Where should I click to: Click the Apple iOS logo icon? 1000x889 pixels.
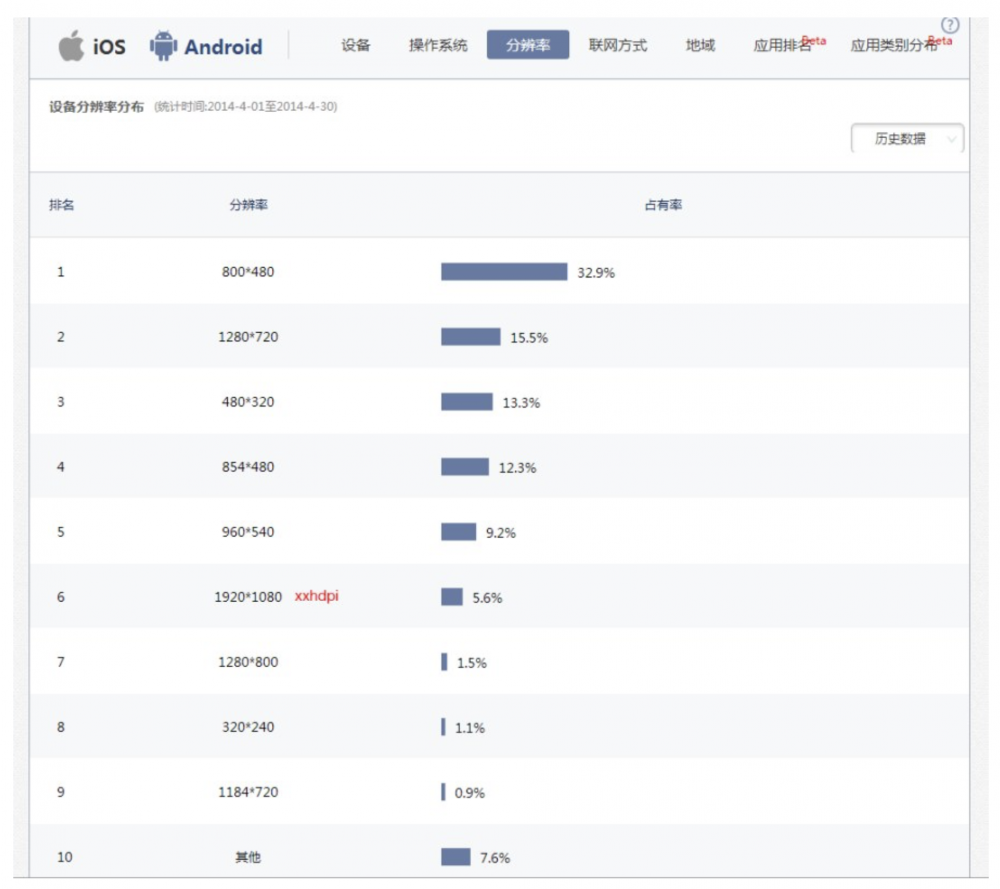click(x=71, y=46)
